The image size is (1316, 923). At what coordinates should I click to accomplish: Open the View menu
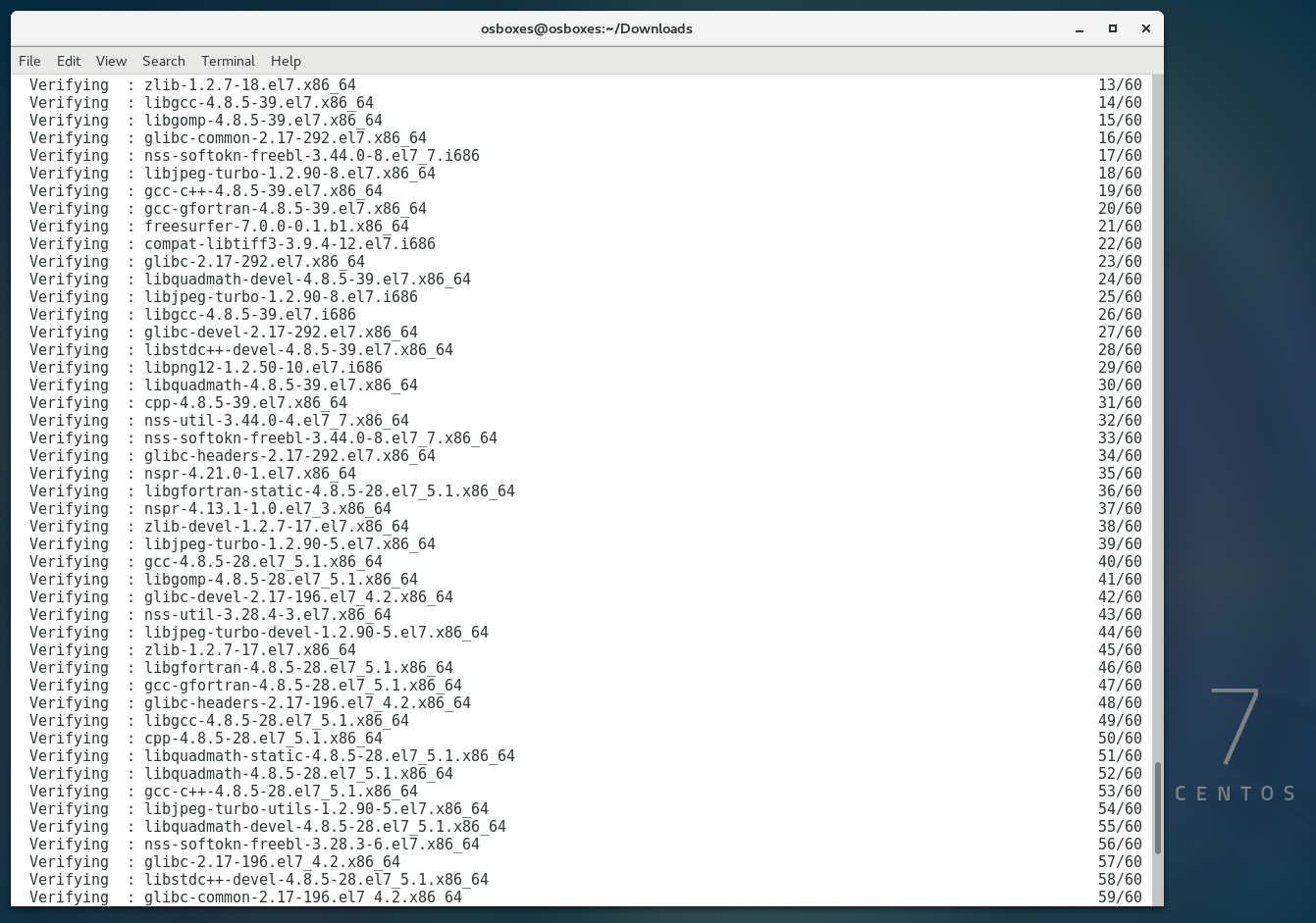111,61
